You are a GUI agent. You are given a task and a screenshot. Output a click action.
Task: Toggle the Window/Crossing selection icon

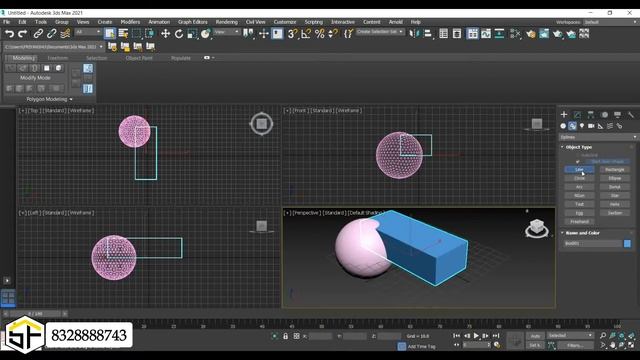149,33
